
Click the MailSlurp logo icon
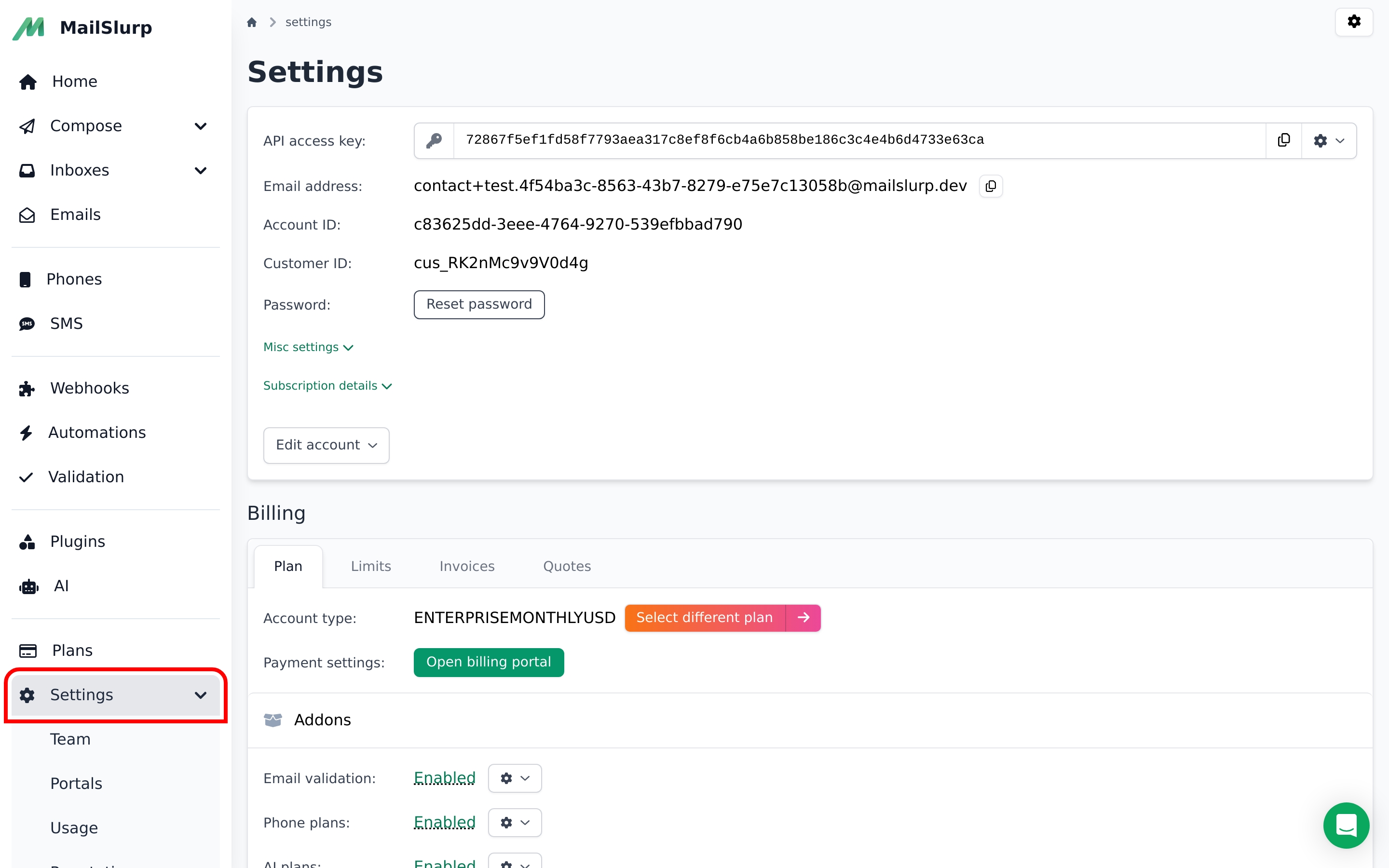(28, 28)
